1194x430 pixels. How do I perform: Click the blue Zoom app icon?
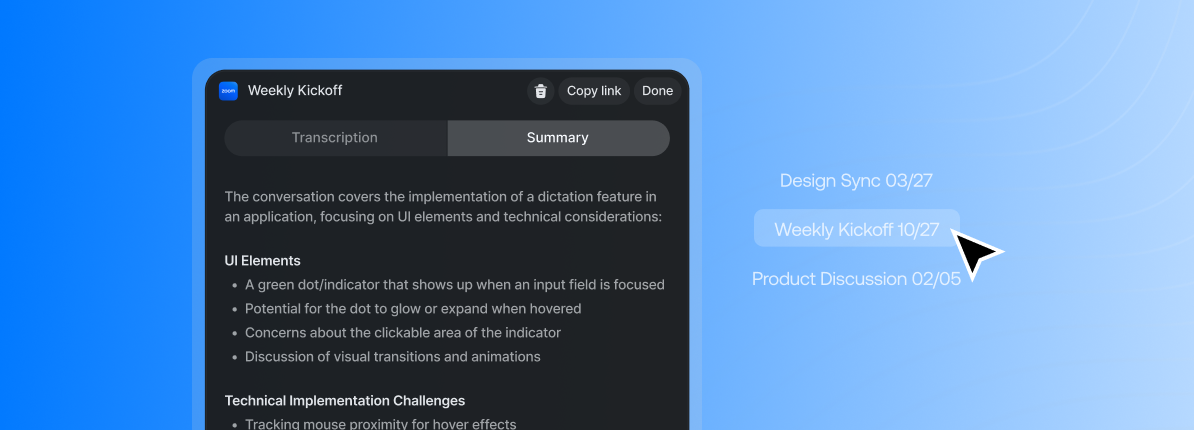click(x=228, y=91)
